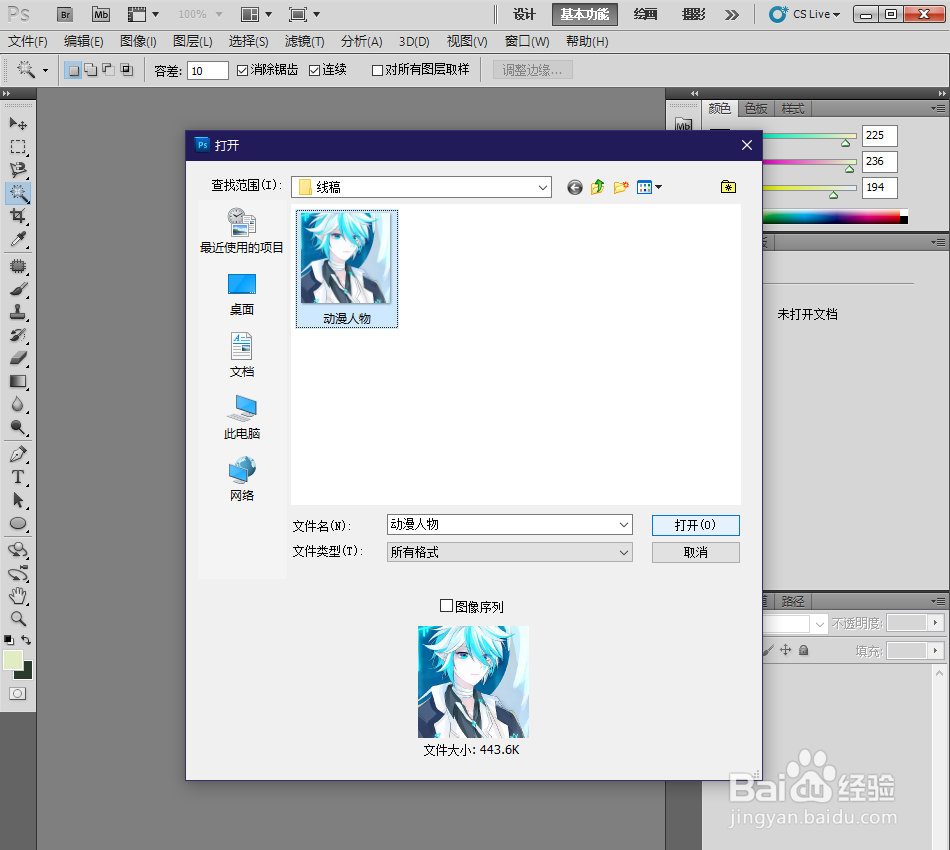Viewport: 950px width, 850px height.
Task: Launch Mini Bridge from the top-bar Mb icon
Action: [x=101, y=15]
